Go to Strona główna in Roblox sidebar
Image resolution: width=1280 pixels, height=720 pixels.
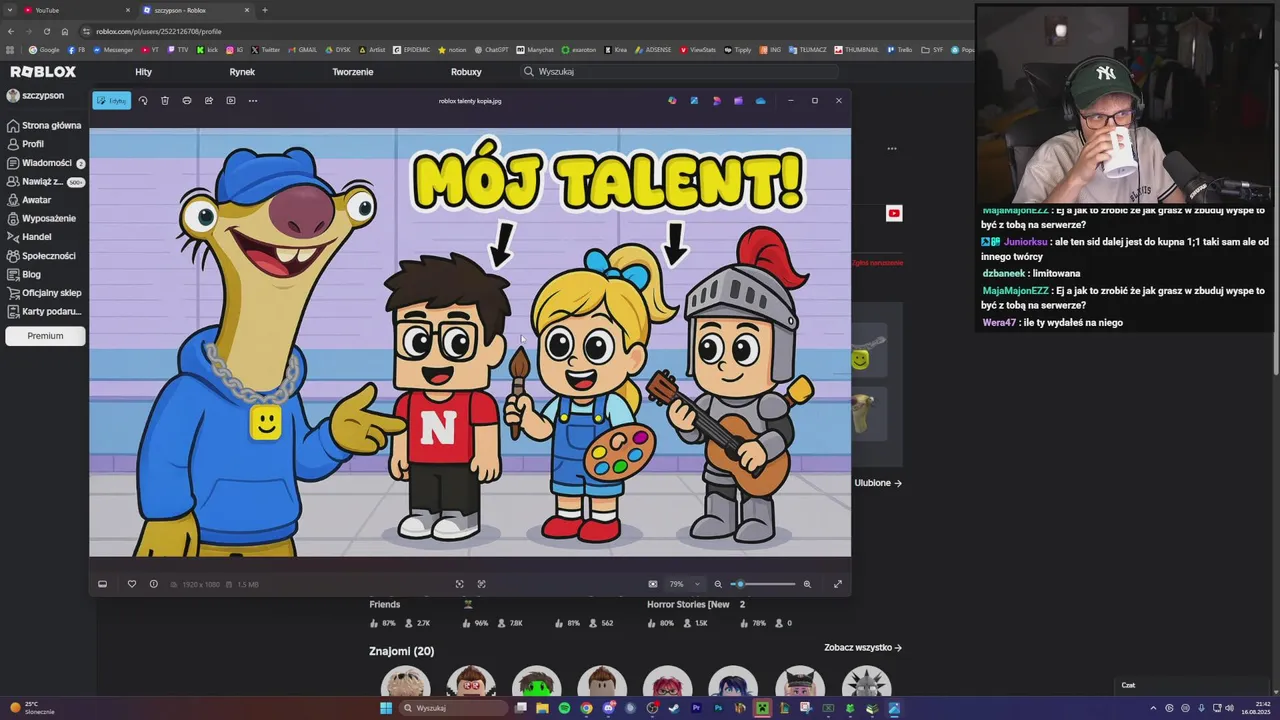pyautogui.click(x=44, y=126)
